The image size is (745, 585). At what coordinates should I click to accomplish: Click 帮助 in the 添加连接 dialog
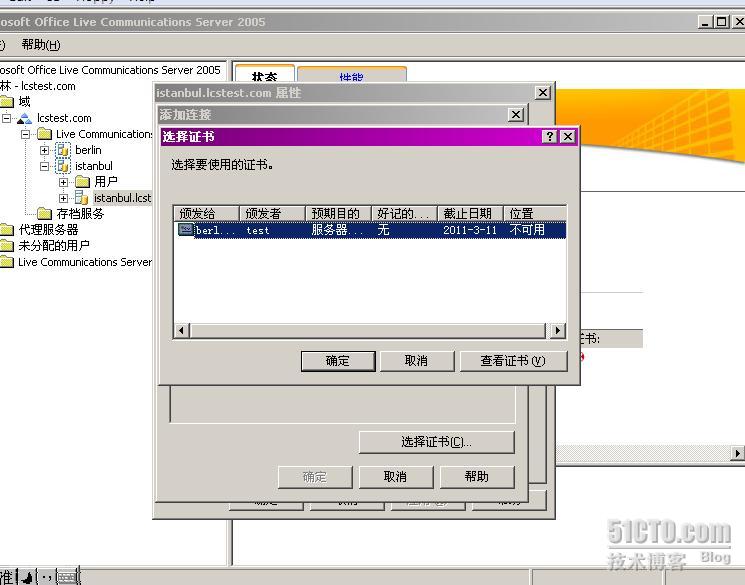click(477, 477)
